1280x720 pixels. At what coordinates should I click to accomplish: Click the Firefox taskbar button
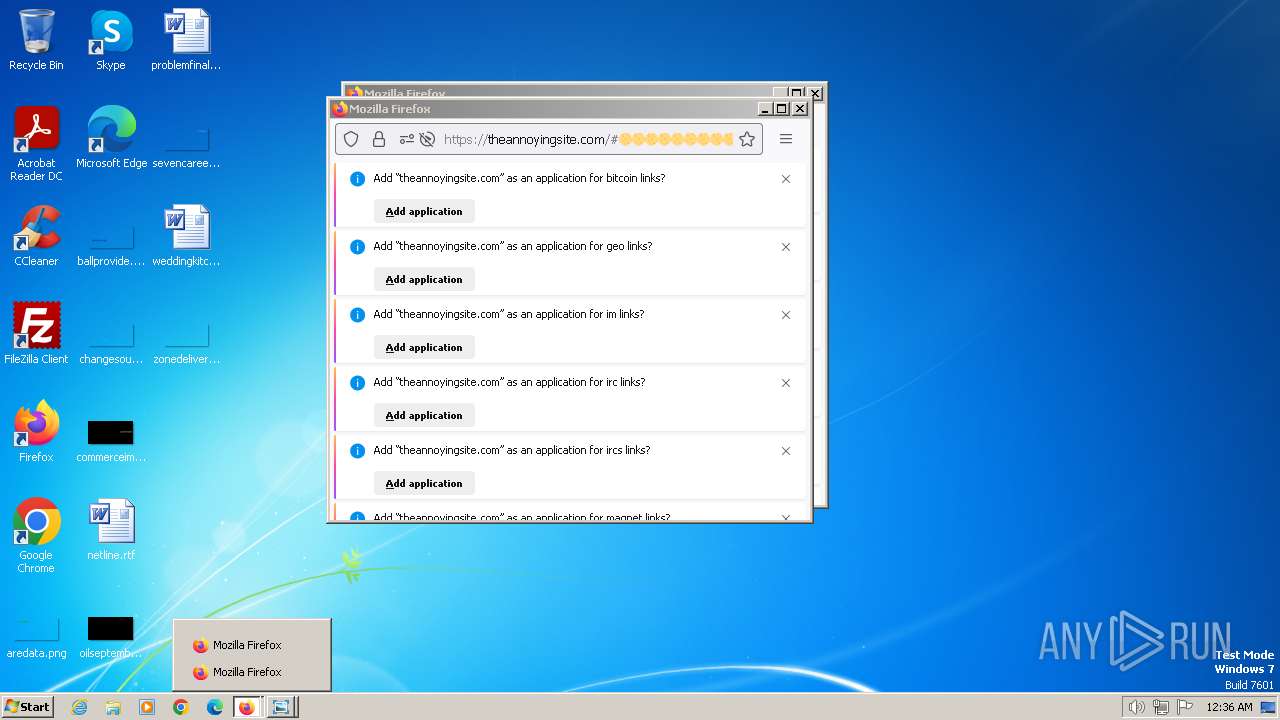click(247, 707)
